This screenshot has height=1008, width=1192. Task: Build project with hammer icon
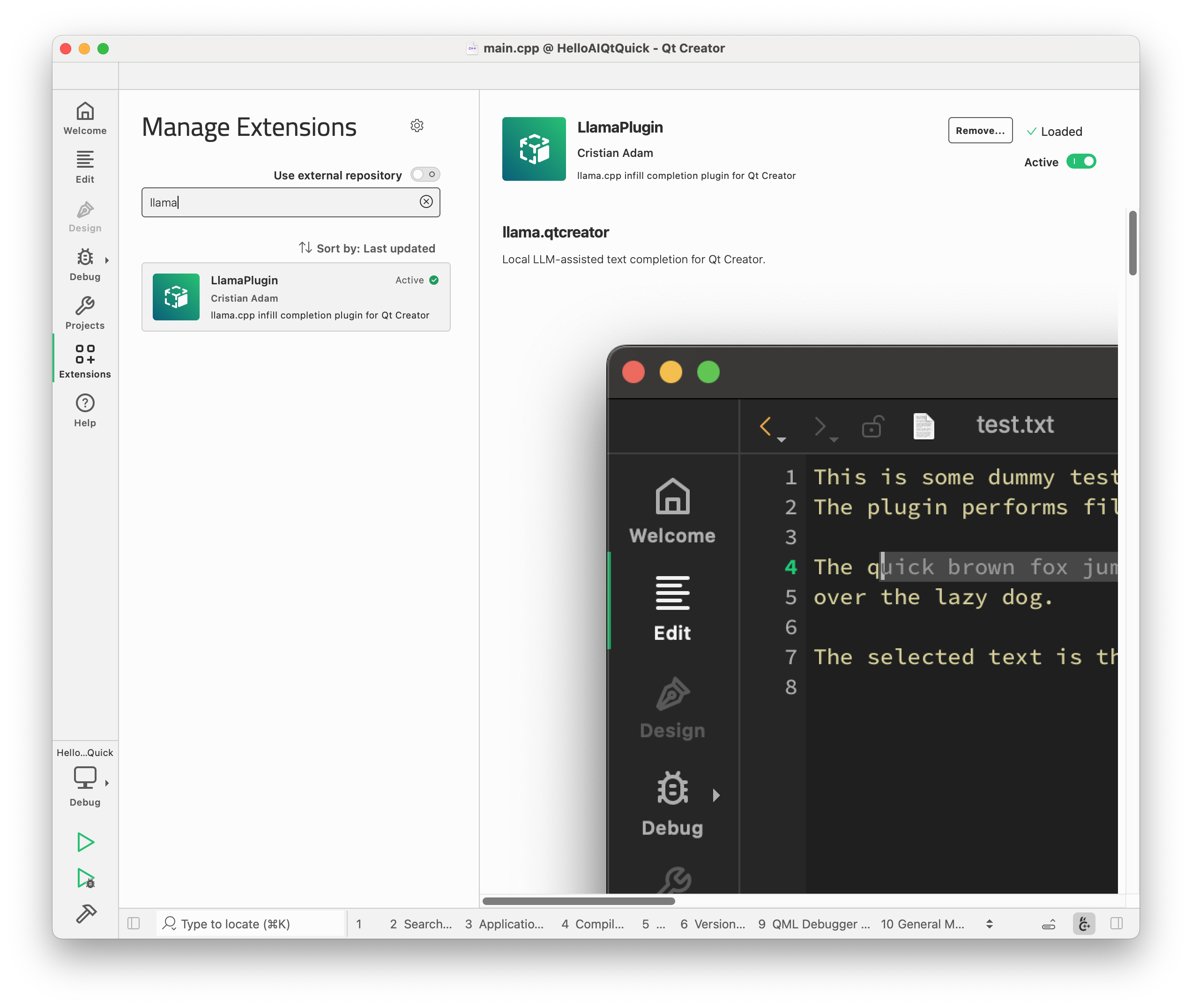[x=85, y=913]
